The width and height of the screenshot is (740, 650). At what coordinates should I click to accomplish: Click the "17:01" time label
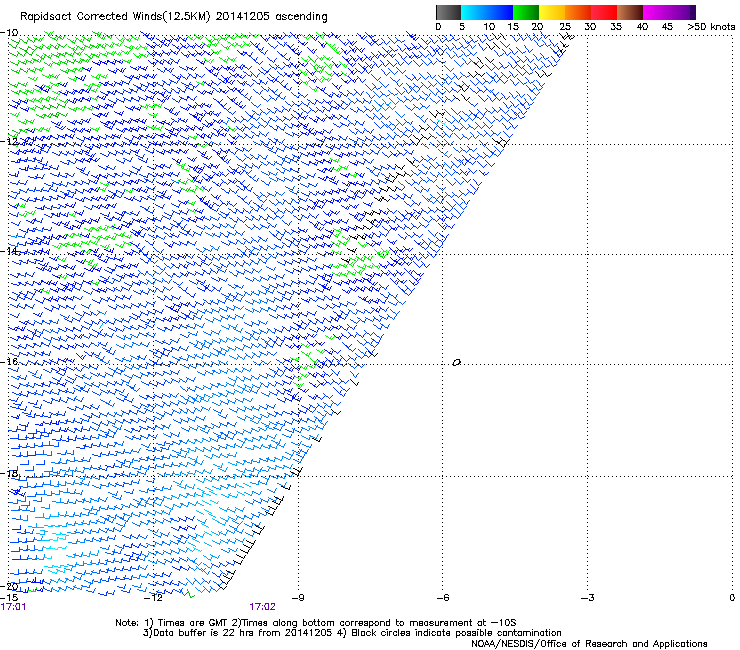tap(13, 607)
